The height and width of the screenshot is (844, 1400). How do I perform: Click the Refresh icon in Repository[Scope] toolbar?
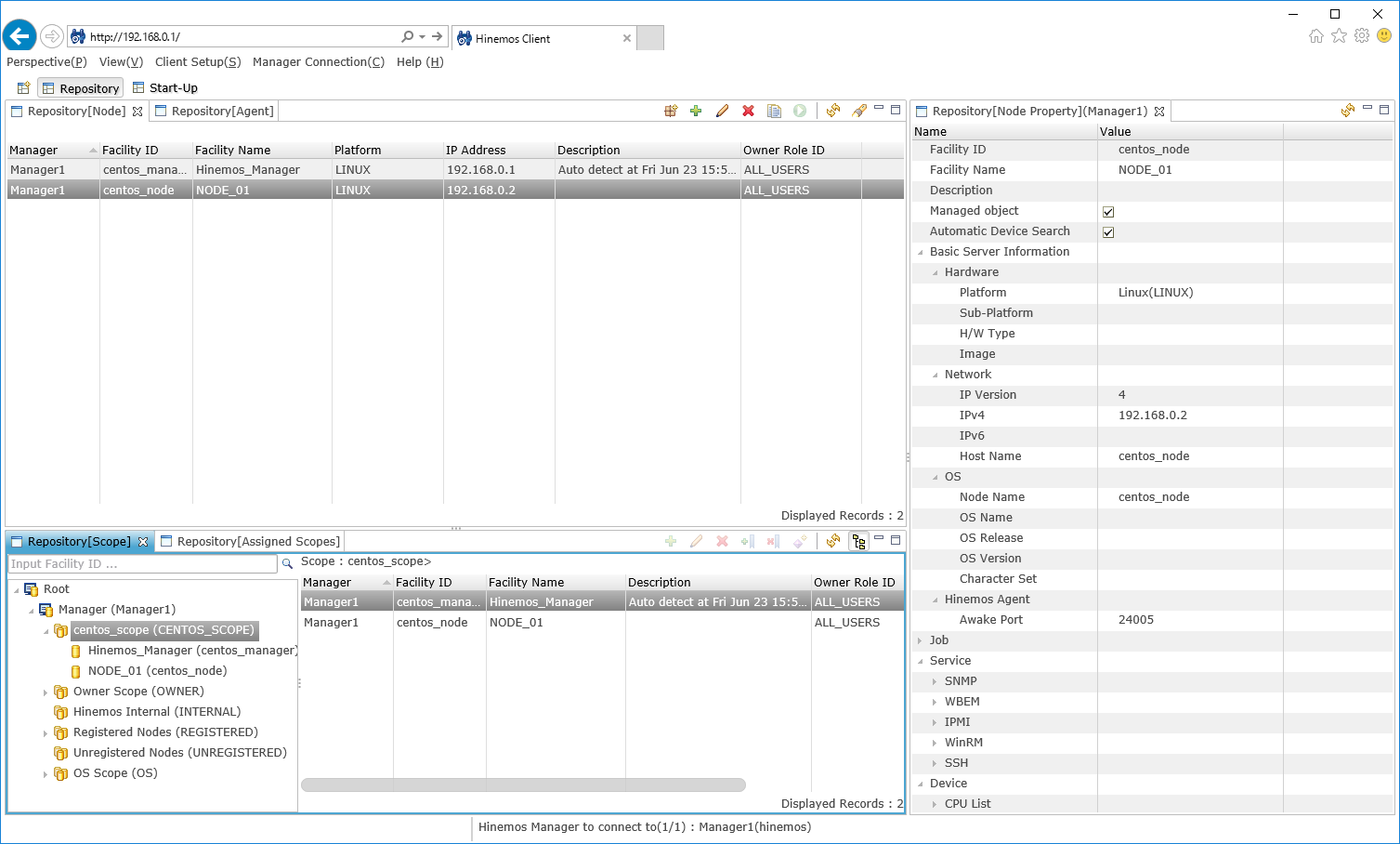pyautogui.click(x=833, y=541)
